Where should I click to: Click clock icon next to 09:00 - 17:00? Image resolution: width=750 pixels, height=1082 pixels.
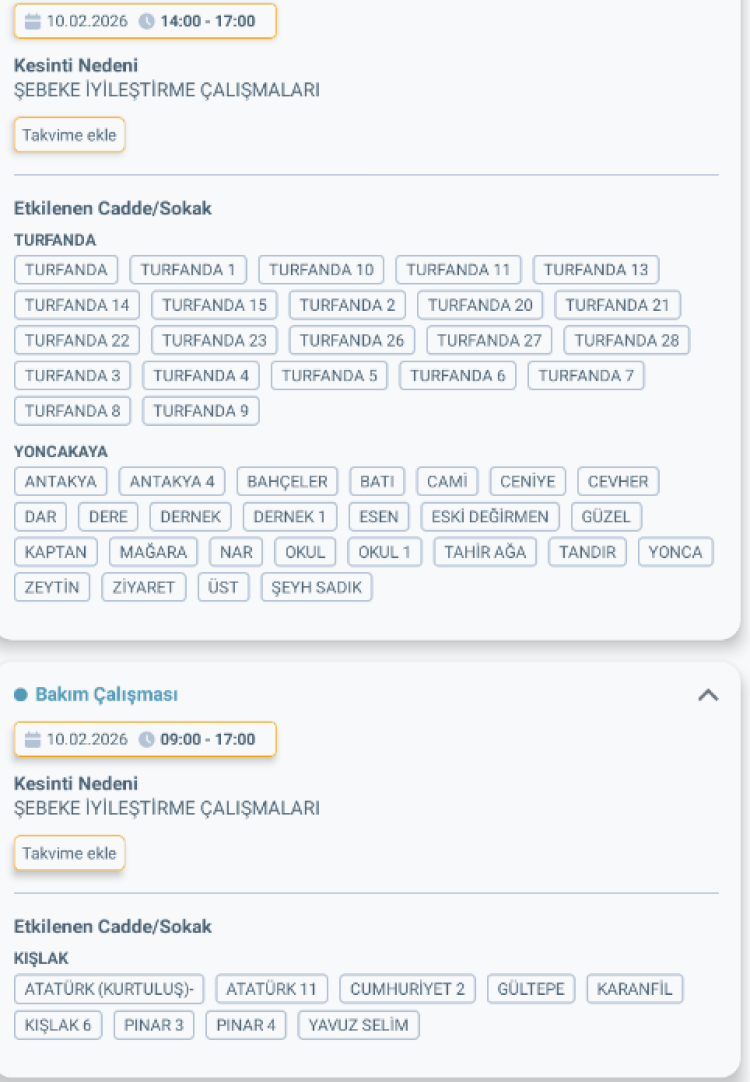(147, 740)
